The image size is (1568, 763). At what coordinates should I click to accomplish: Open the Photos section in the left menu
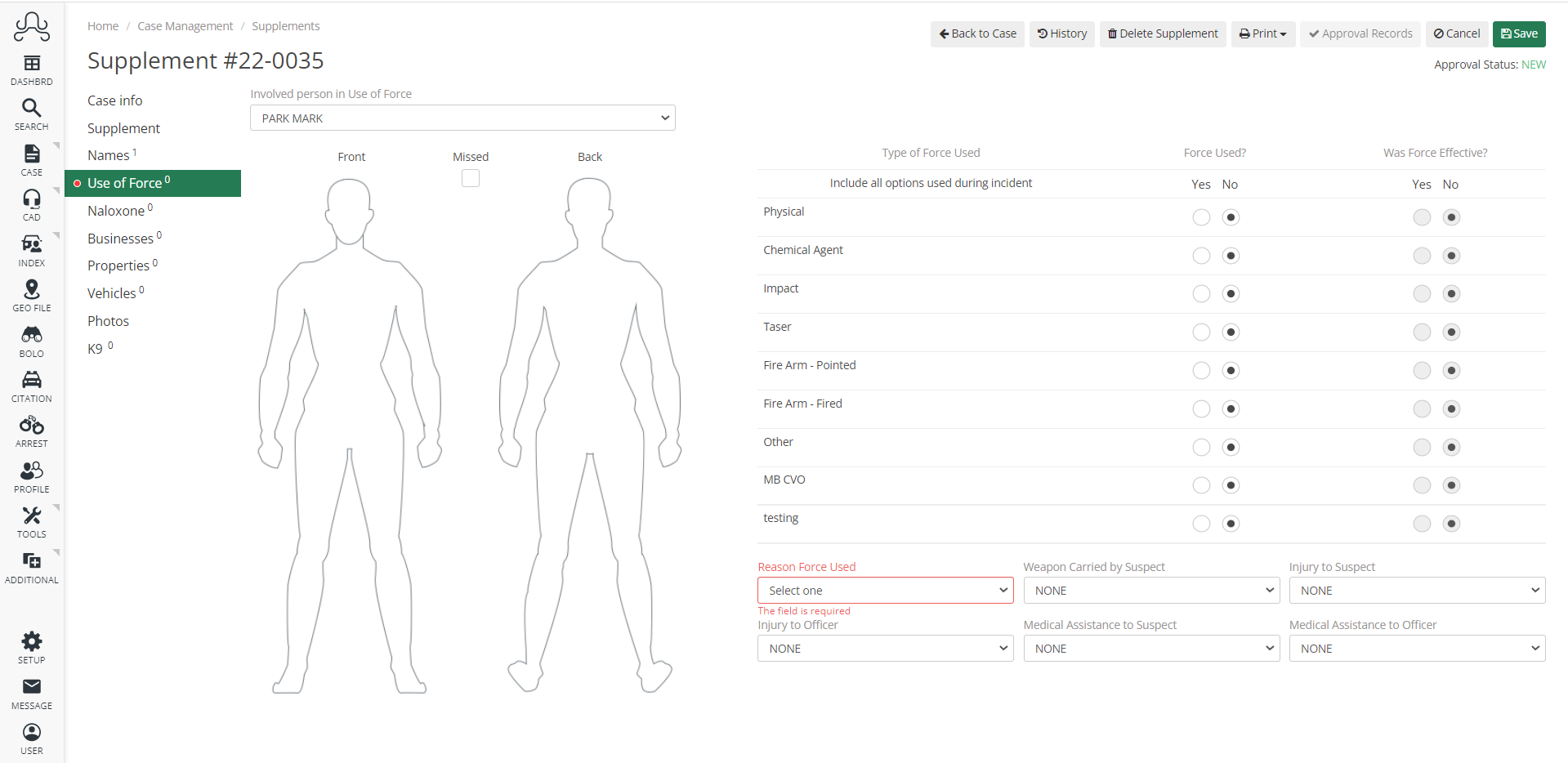point(108,320)
